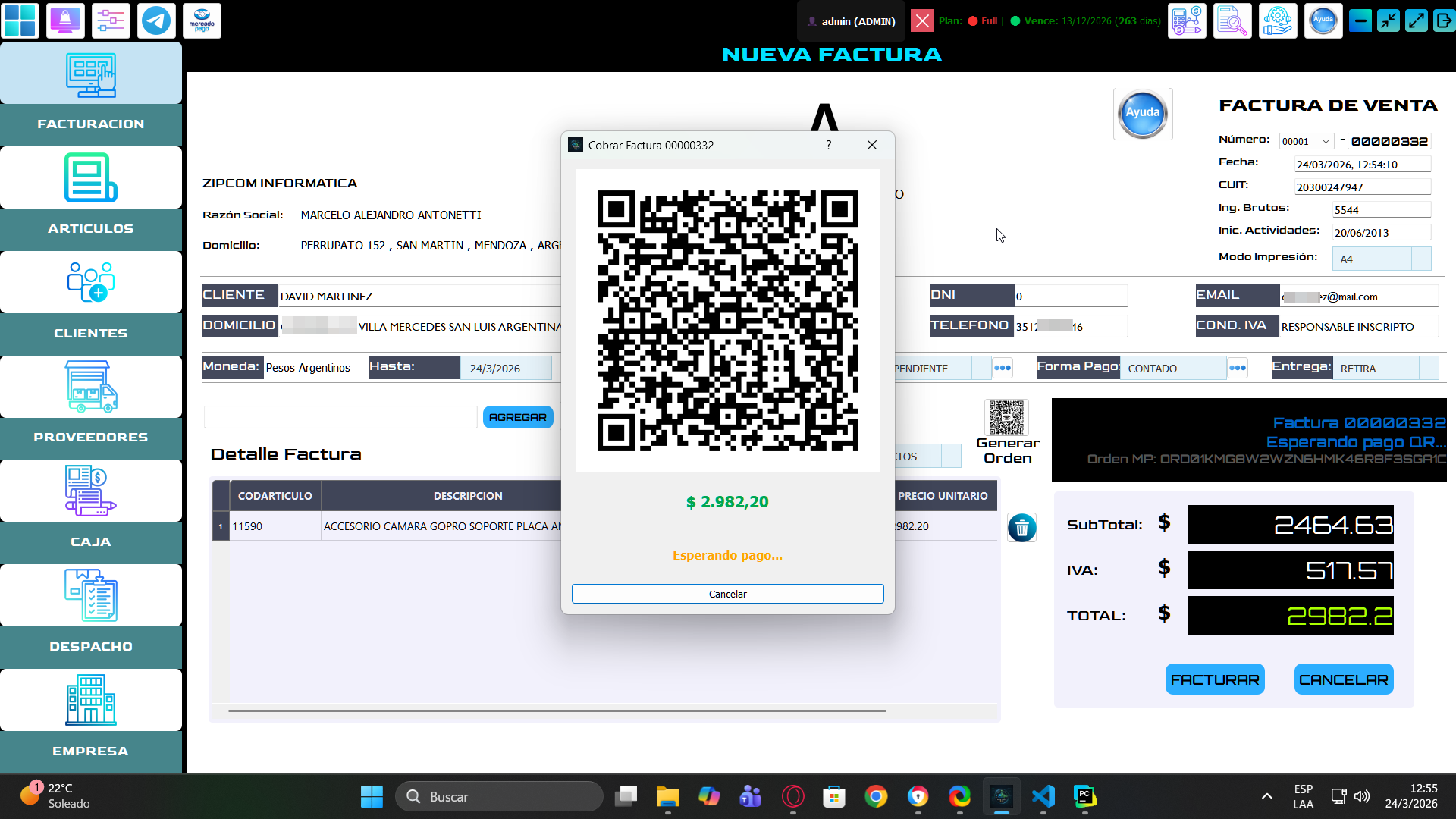Open the Telegram icon in top toolbar

pyautogui.click(x=156, y=20)
